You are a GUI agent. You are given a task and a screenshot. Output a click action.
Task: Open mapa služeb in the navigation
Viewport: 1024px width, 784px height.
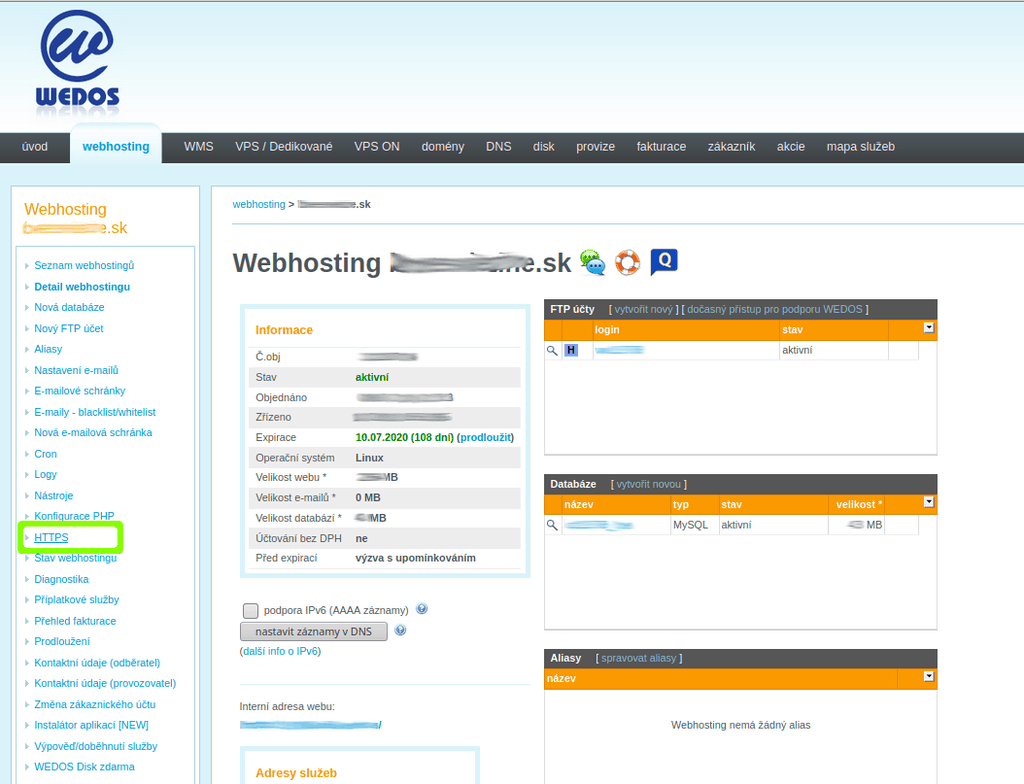tap(861, 147)
